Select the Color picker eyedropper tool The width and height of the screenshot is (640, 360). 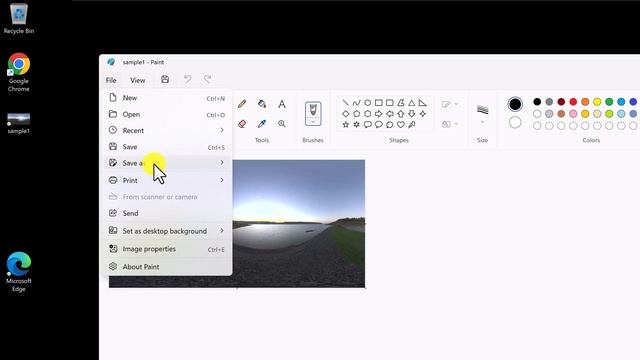(262, 124)
